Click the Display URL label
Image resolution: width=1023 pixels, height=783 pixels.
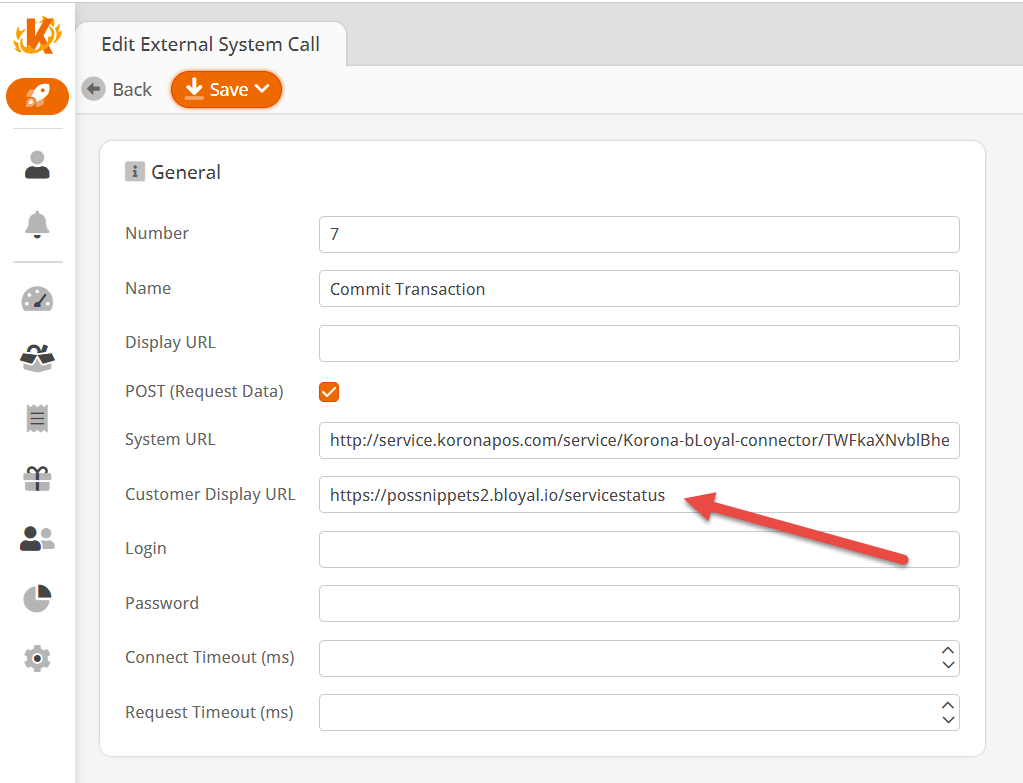170,343
